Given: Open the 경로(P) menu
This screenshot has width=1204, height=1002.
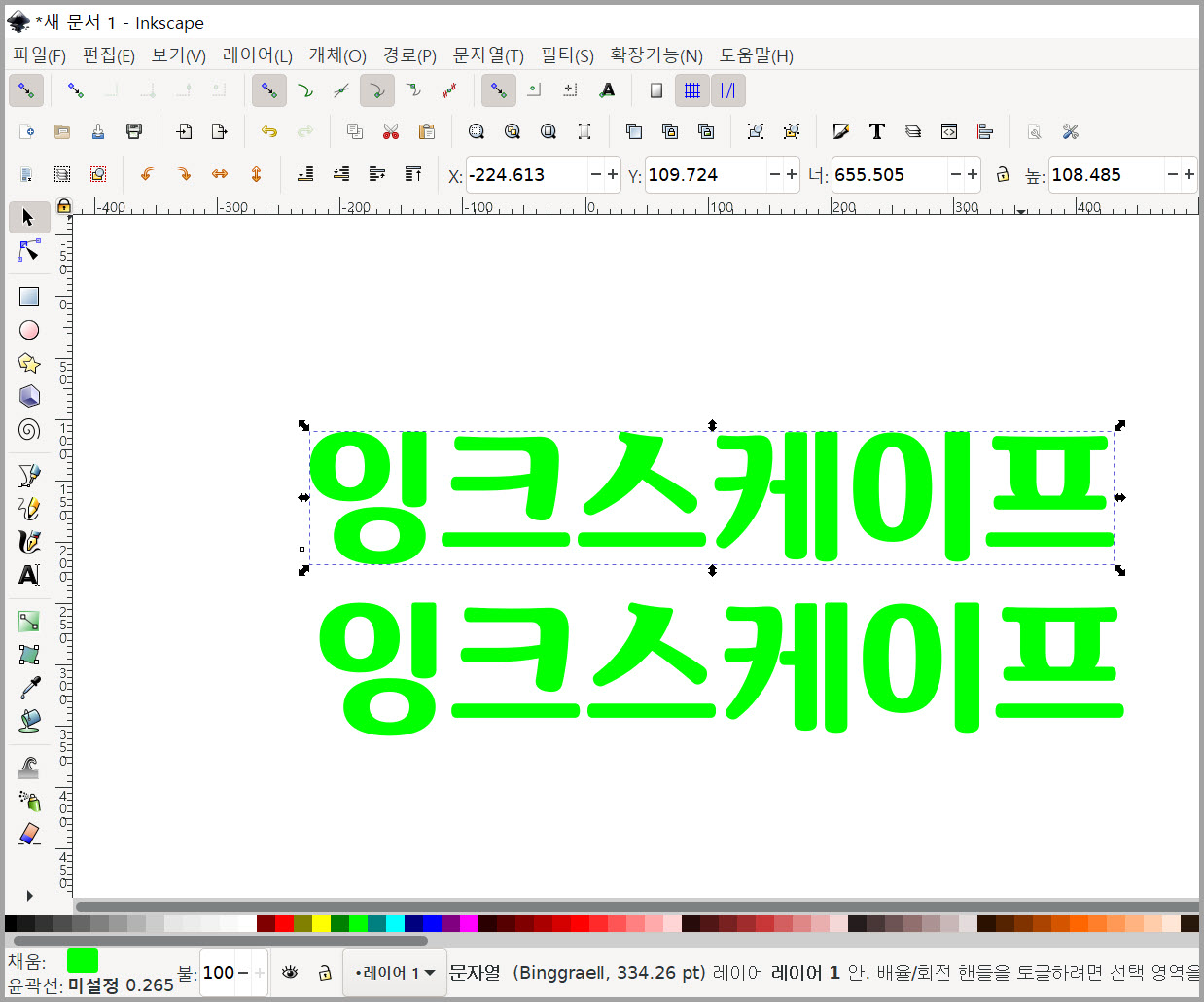Looking at the screenshot, I should point(409,55).
